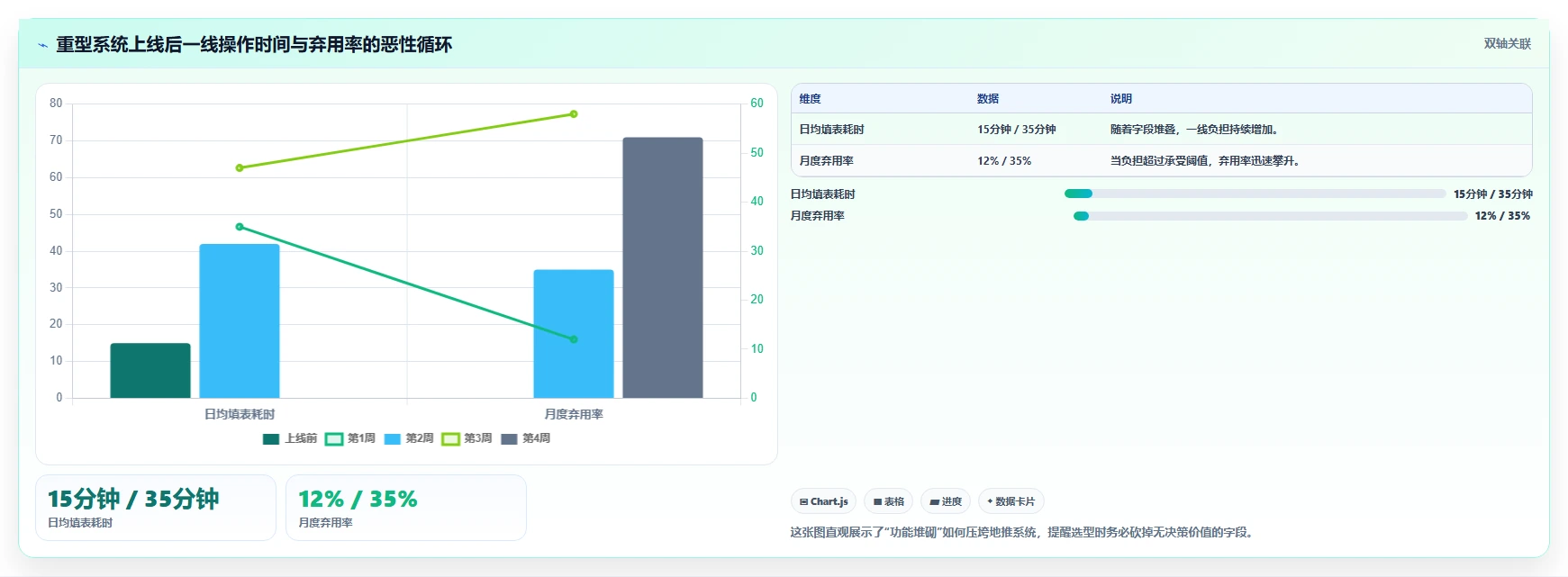Click the blue bar in the 日均填表耗时 group

coord(240,320)
